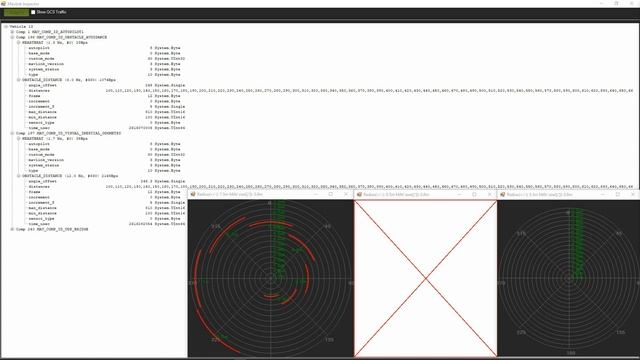Select custom_mode field in Comp 197 HEARTBEAT
The height and width of the screenshot is (360, 640).
coord(107,155)
